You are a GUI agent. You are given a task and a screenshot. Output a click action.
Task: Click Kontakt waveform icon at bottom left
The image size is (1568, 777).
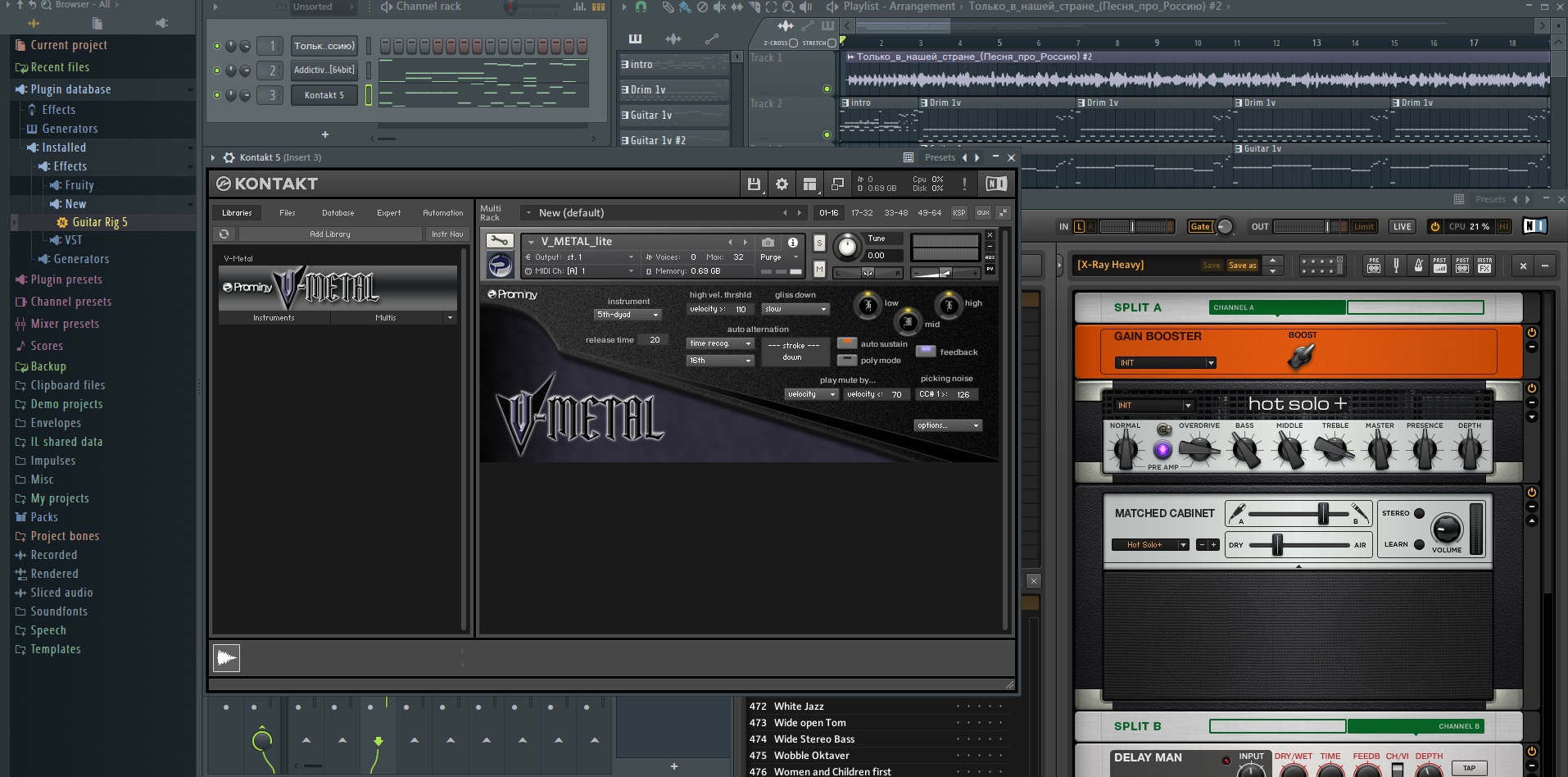(x=227, y=657)
